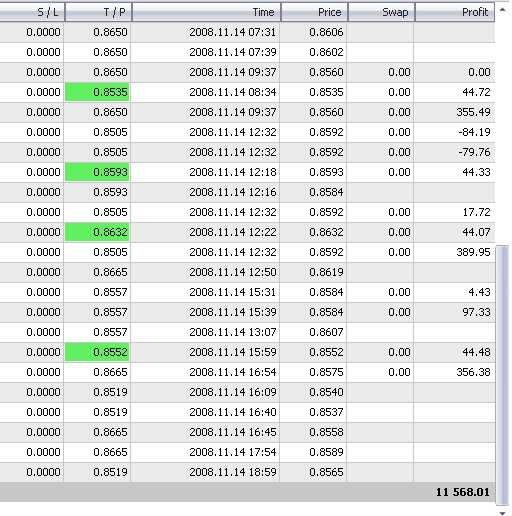Click the scrollbar up arrow

pyautogui.click(x=502, y=10)
